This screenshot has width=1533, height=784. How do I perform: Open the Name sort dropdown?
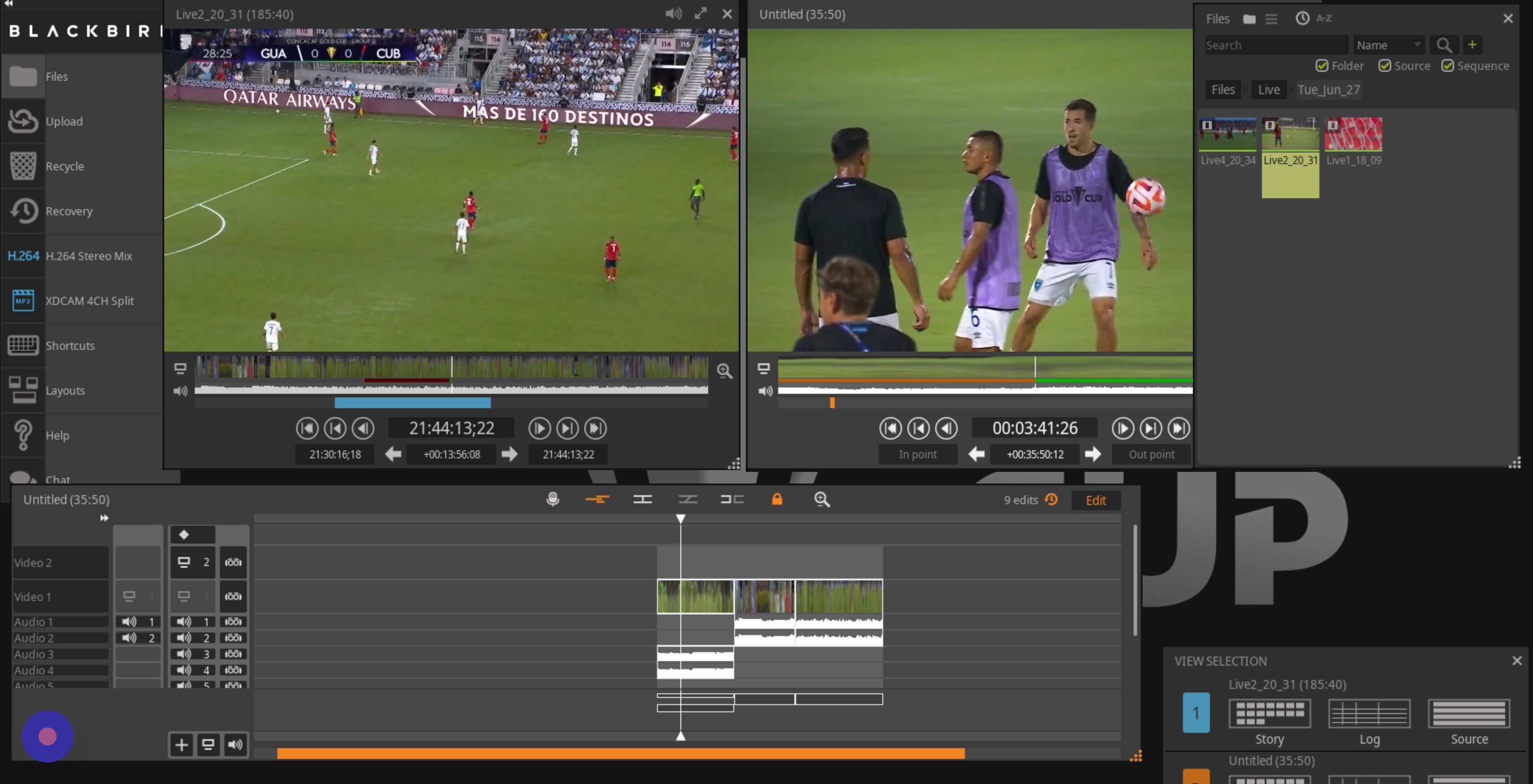pyautogui.click(x=1388, y=45)
